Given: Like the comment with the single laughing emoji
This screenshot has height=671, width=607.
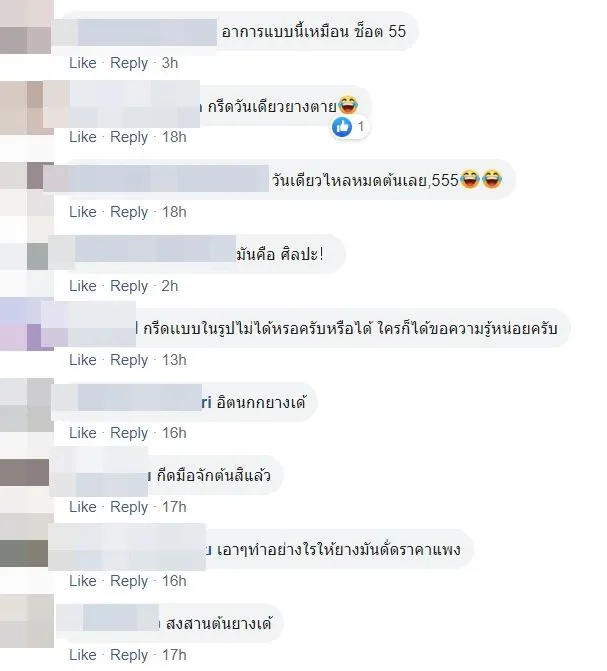Looking at the screenshot, I should pos(83,137).
